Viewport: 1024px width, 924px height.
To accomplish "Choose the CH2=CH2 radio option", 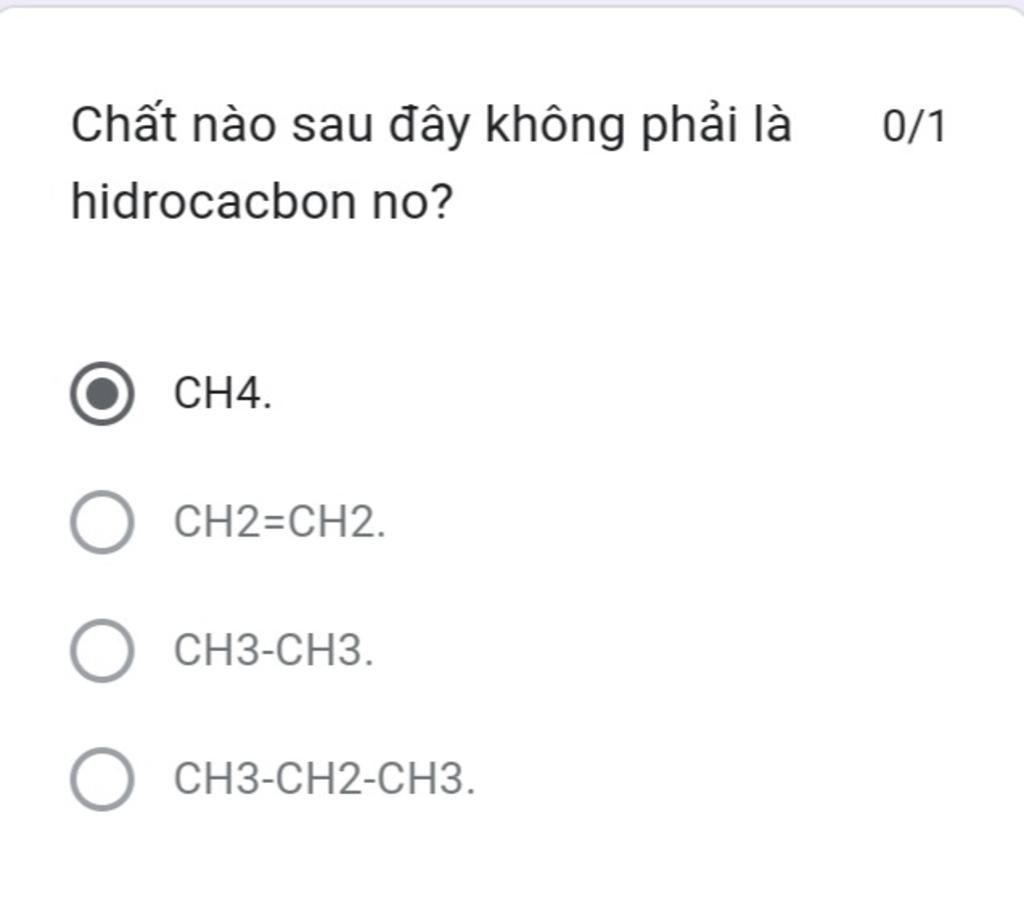I will click(x=102, y=522).
